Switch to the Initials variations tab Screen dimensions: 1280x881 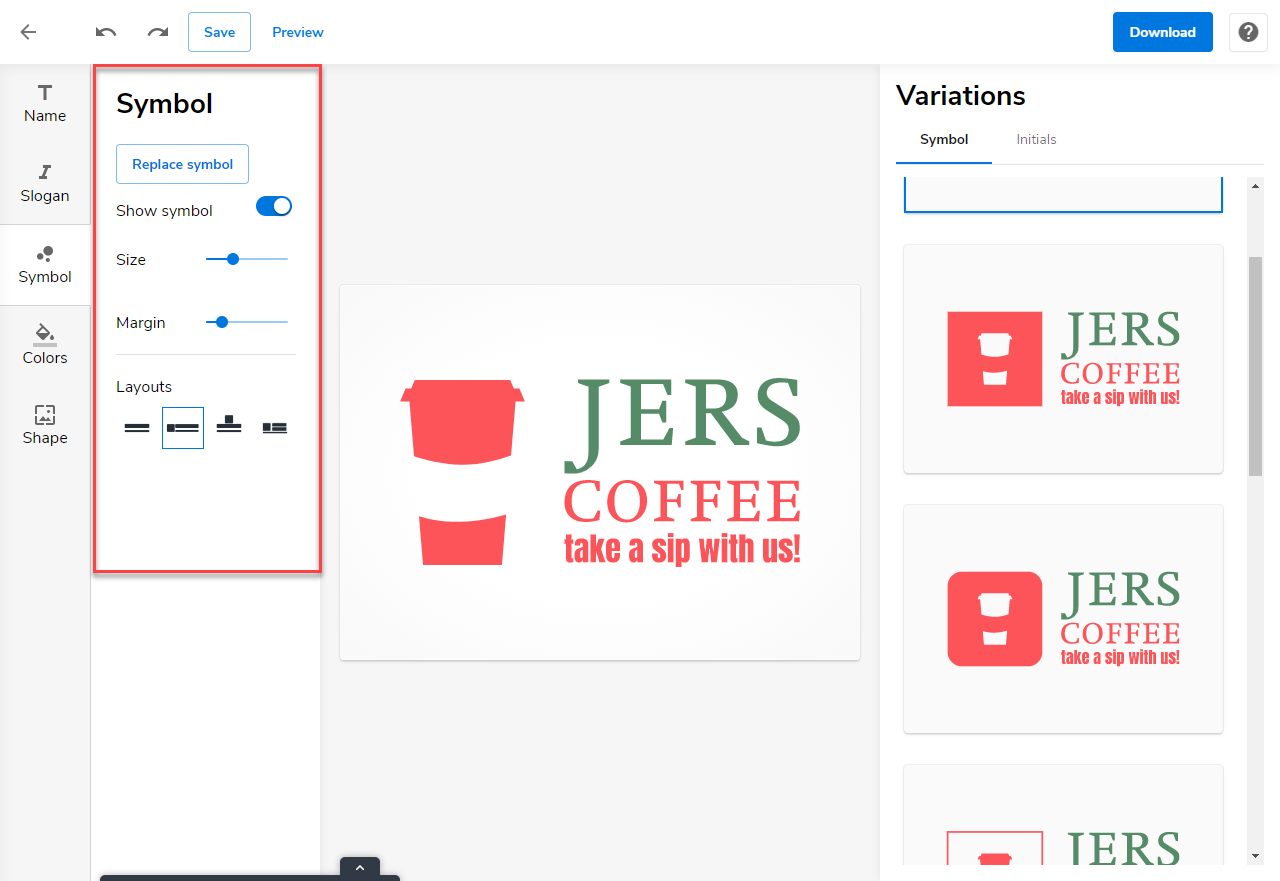pyautogui.click(x=1036, y=139)
